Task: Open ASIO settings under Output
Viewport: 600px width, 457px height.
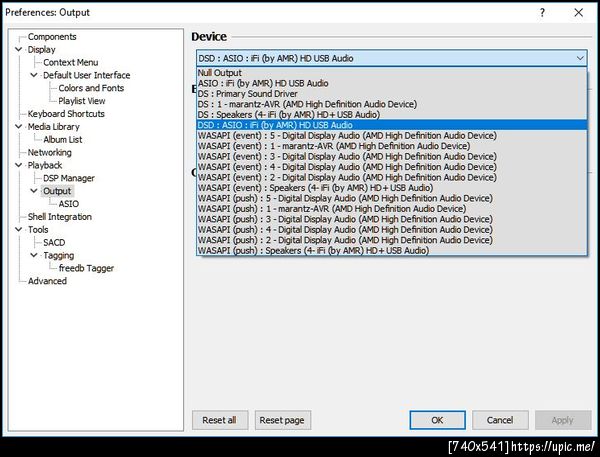Action: (x=68, y=204)
